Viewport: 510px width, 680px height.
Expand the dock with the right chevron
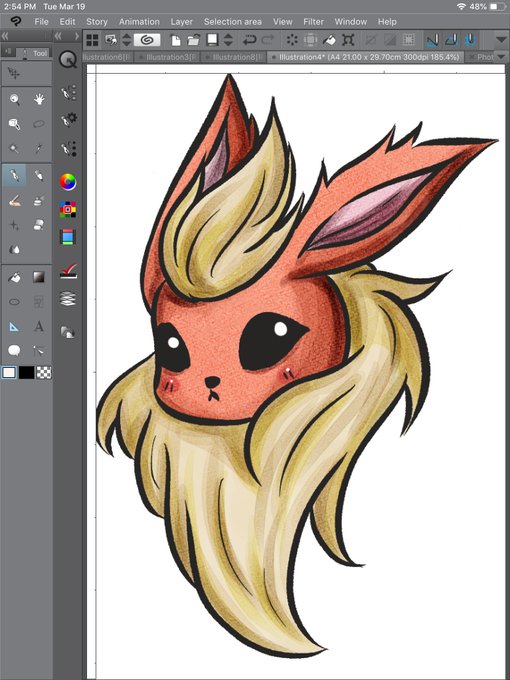(77, 36)
